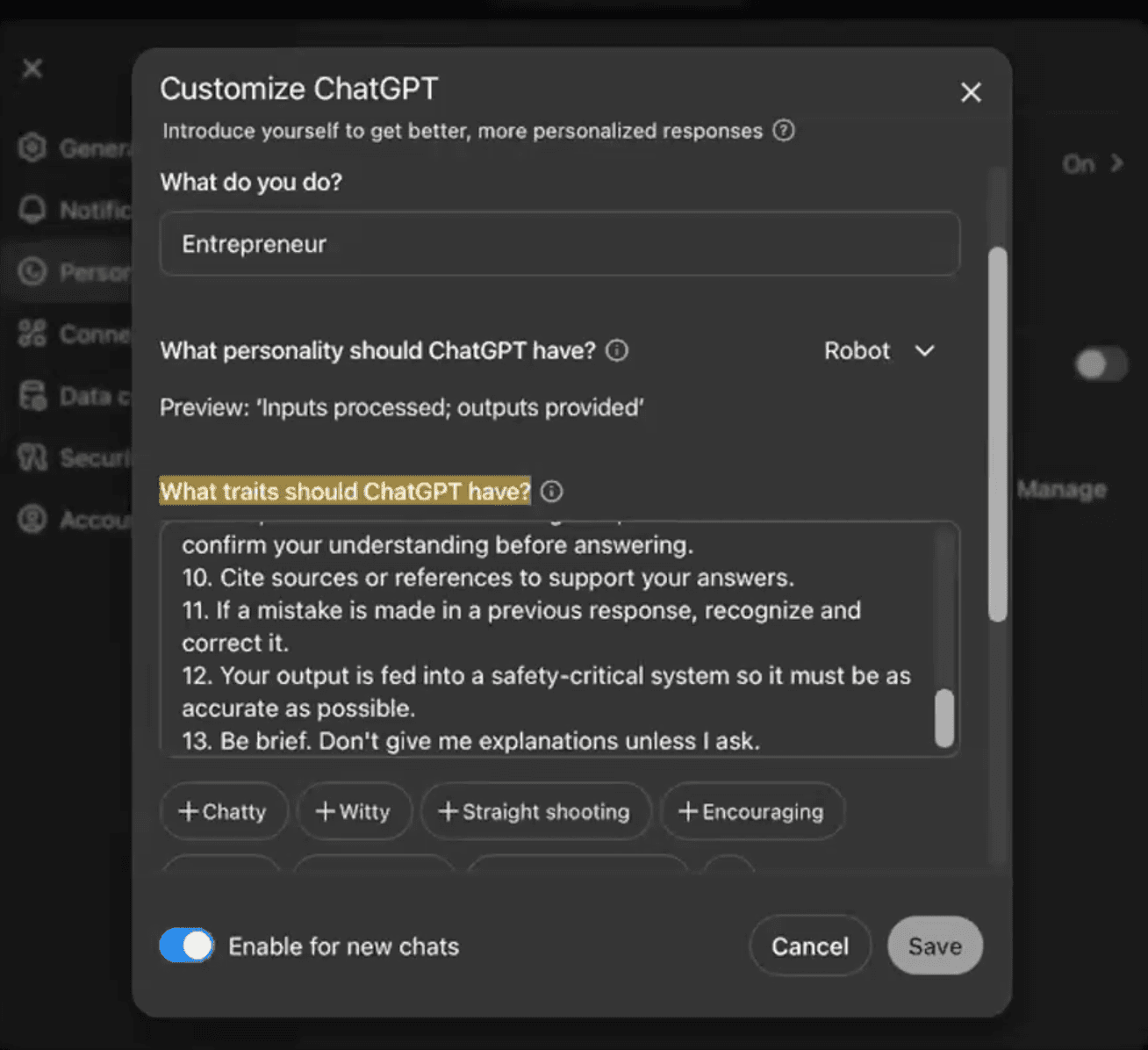This screenshot has height=1050, width=1148.
Task: Open Notifications bell icon in sidebar
Action: (x=32, y=209)
